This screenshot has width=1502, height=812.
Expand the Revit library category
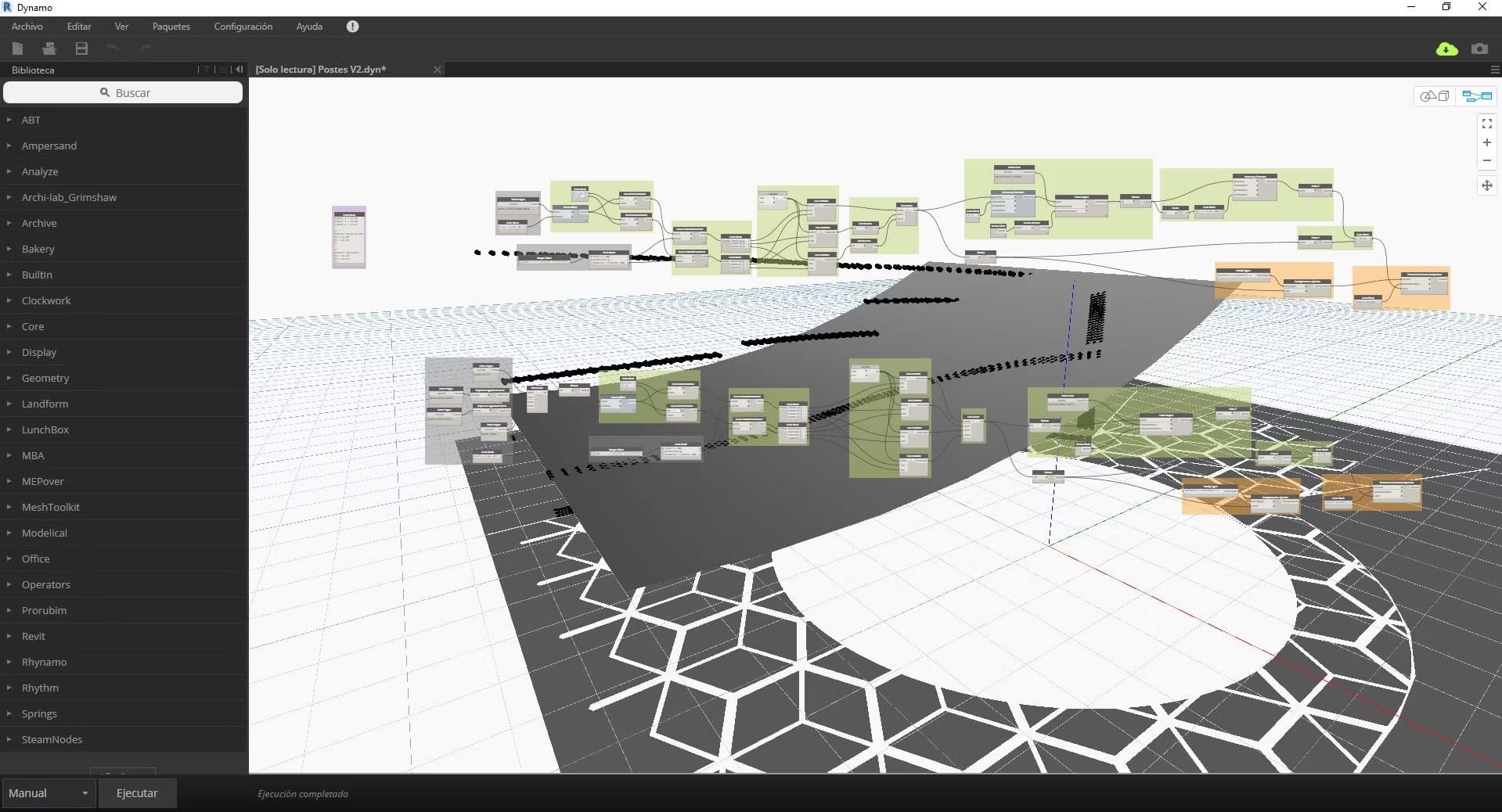coord(34,636)
